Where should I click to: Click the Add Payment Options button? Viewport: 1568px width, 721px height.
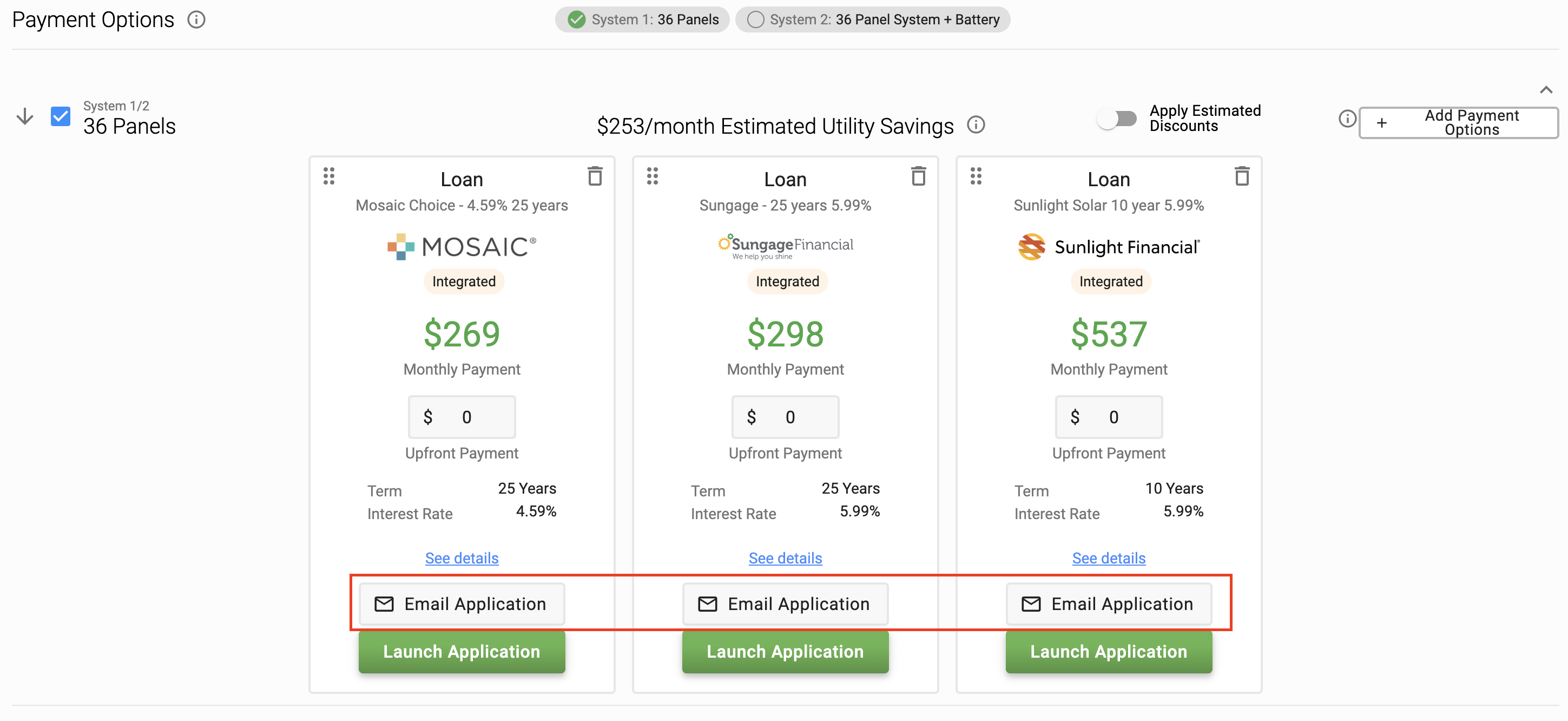click(x=1459, y=122)
